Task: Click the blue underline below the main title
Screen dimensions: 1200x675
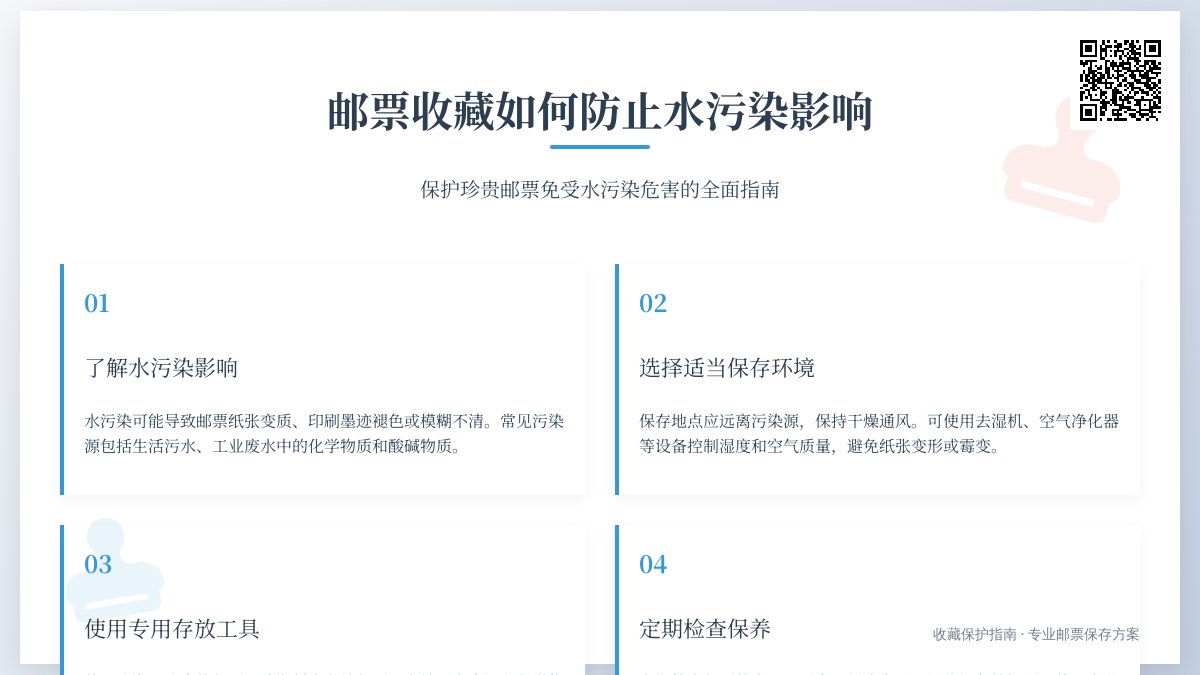Action: click(x=599, y=146)
